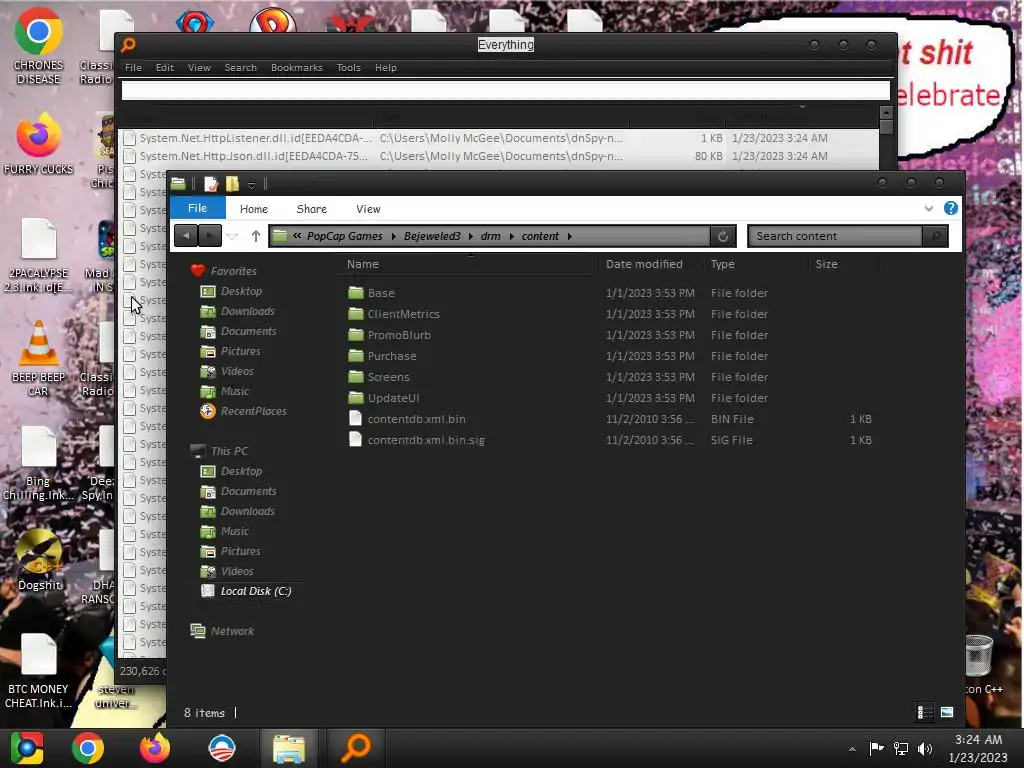This screenshot has width=1024, height=768.
Task: Open Desktop under Favorites
Action: [x=241, y=291]
